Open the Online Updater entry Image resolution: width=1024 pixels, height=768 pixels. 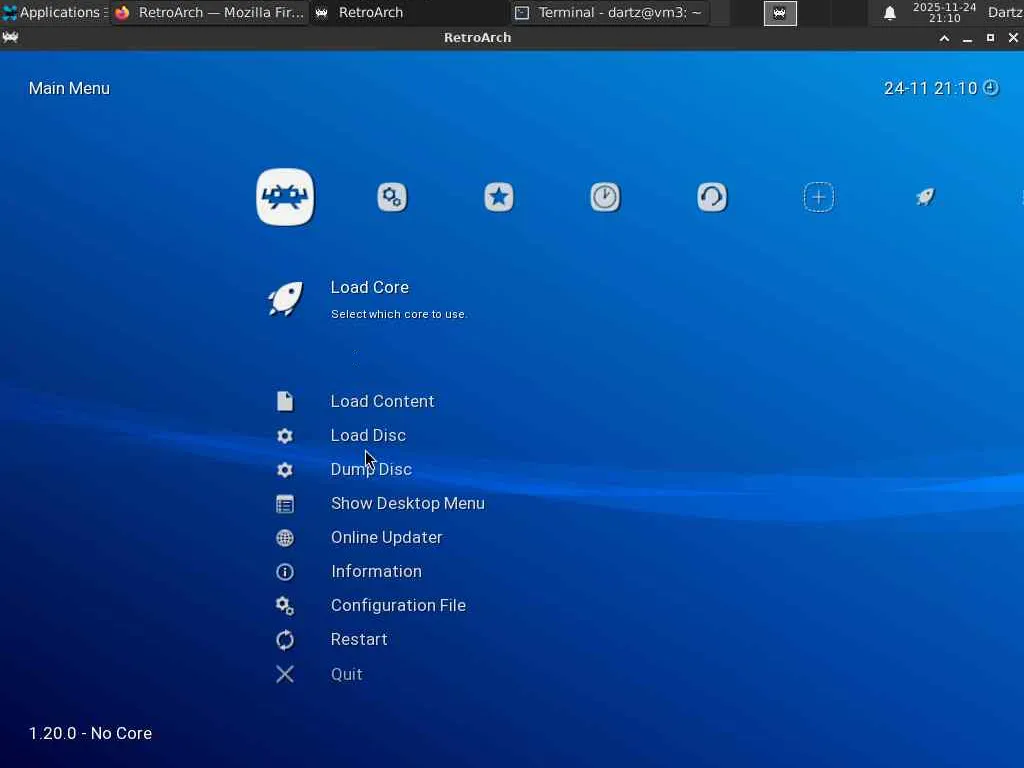(387, 537)
